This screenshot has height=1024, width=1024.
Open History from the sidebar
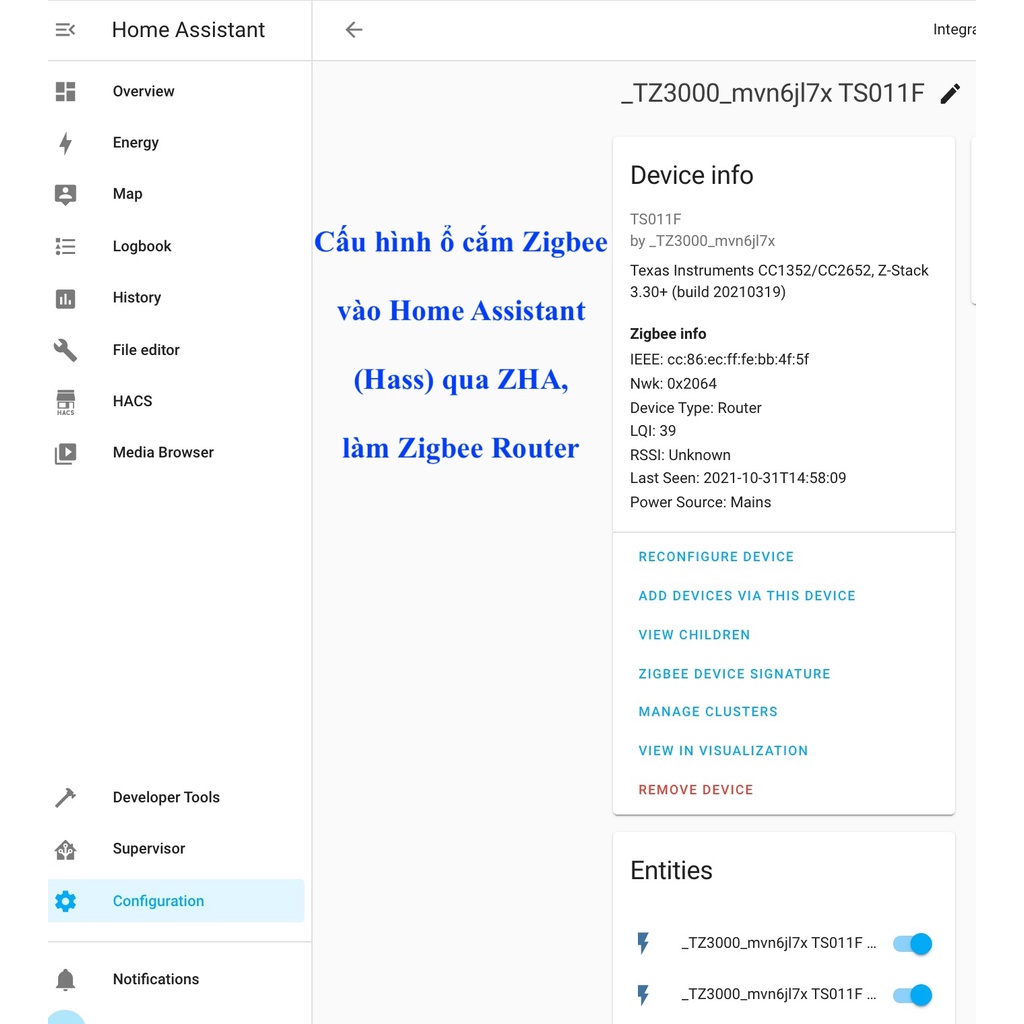point(137,298)
